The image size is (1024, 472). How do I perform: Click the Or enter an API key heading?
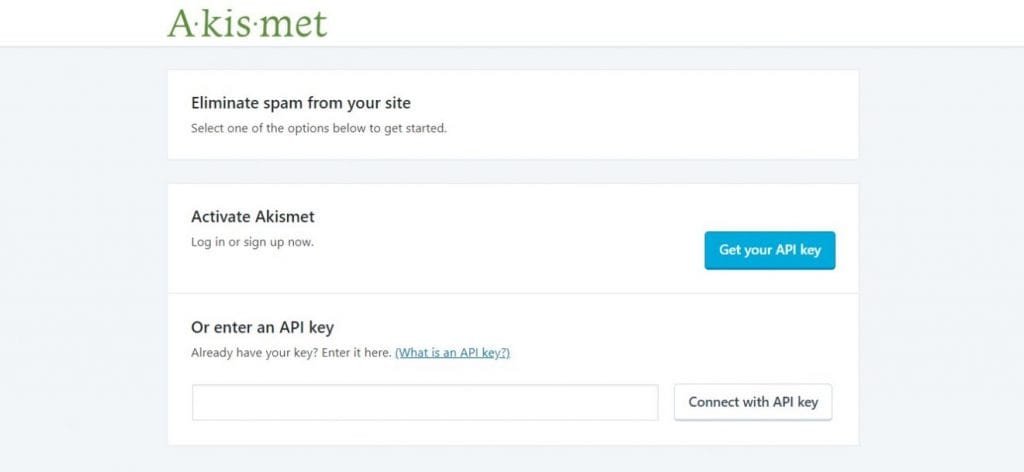click(263, 327)
